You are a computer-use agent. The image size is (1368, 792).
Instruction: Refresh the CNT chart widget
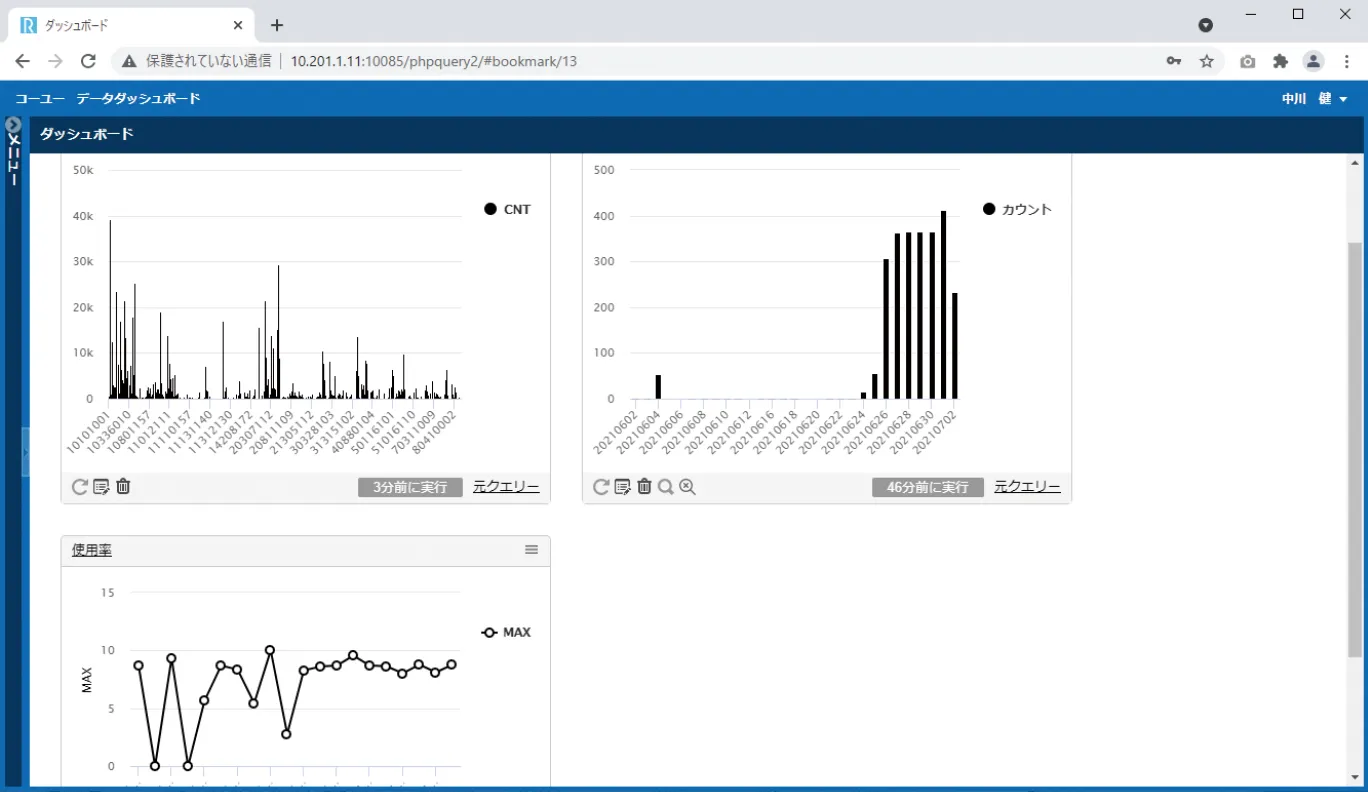pyautogui.click(x=80, y=487)
